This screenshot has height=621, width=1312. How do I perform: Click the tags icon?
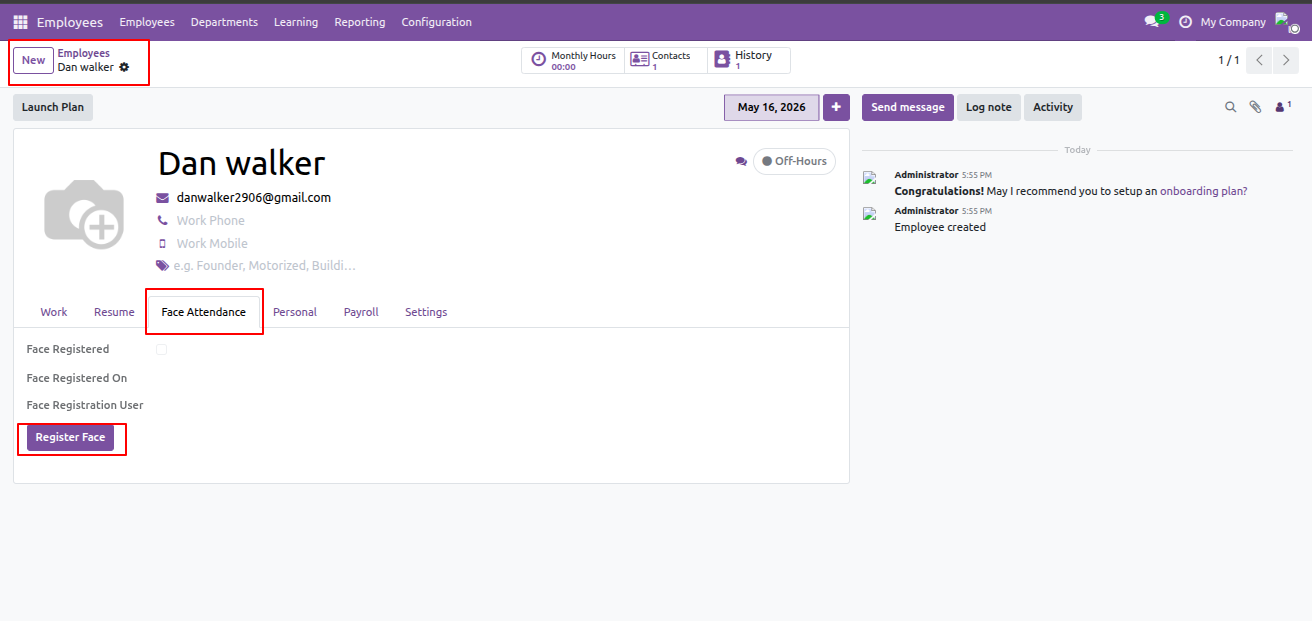point(163,266)
